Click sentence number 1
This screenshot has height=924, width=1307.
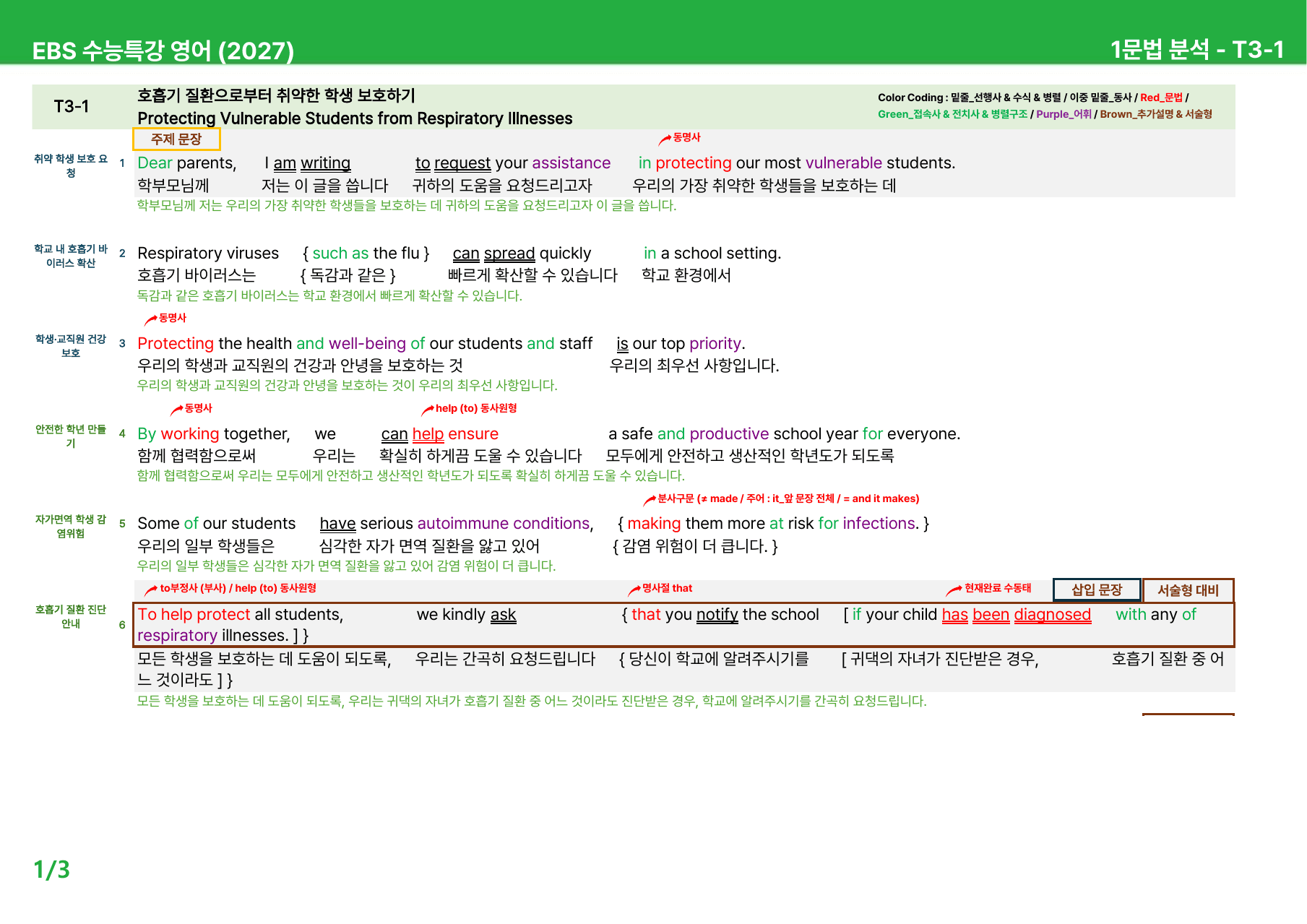pyautogui.click(x=122, y=163)
